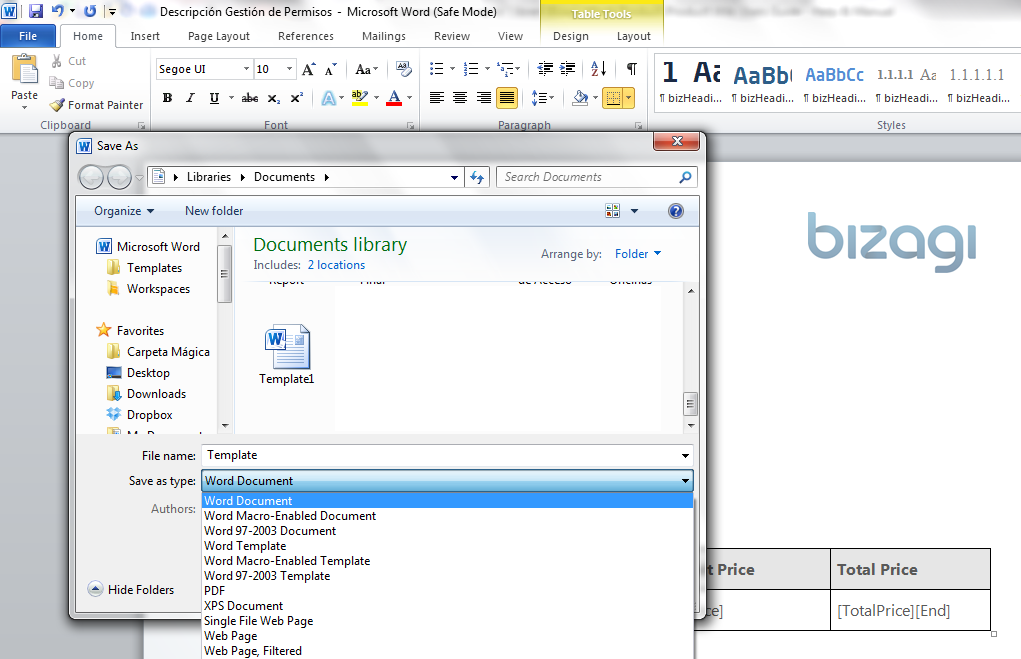
Task: Apply Superscript formatting
Action: pos(296,98)
